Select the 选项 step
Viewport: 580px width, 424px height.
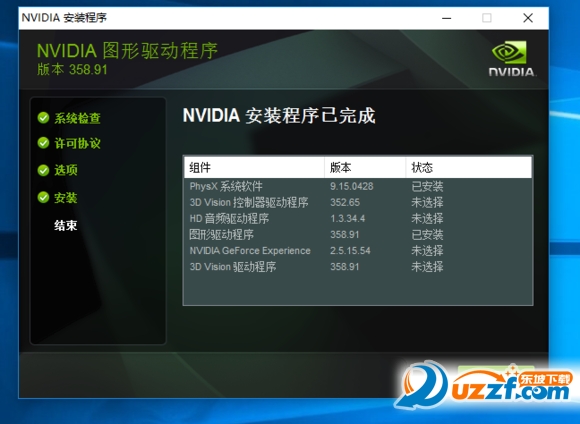pyautogui.click(x=66, y=170)
